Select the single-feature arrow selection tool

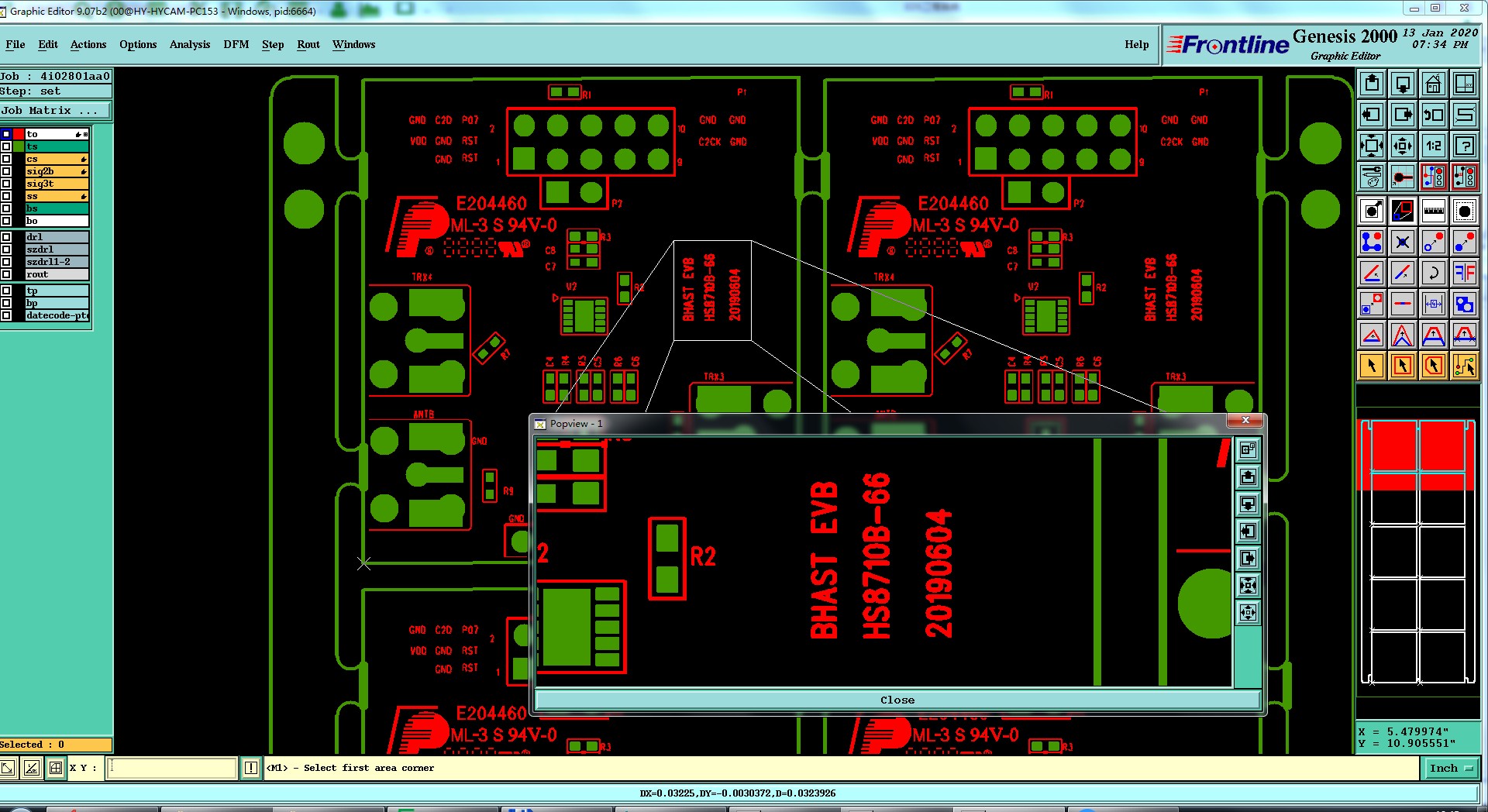pyautogui.click(x=1372, y=366)
